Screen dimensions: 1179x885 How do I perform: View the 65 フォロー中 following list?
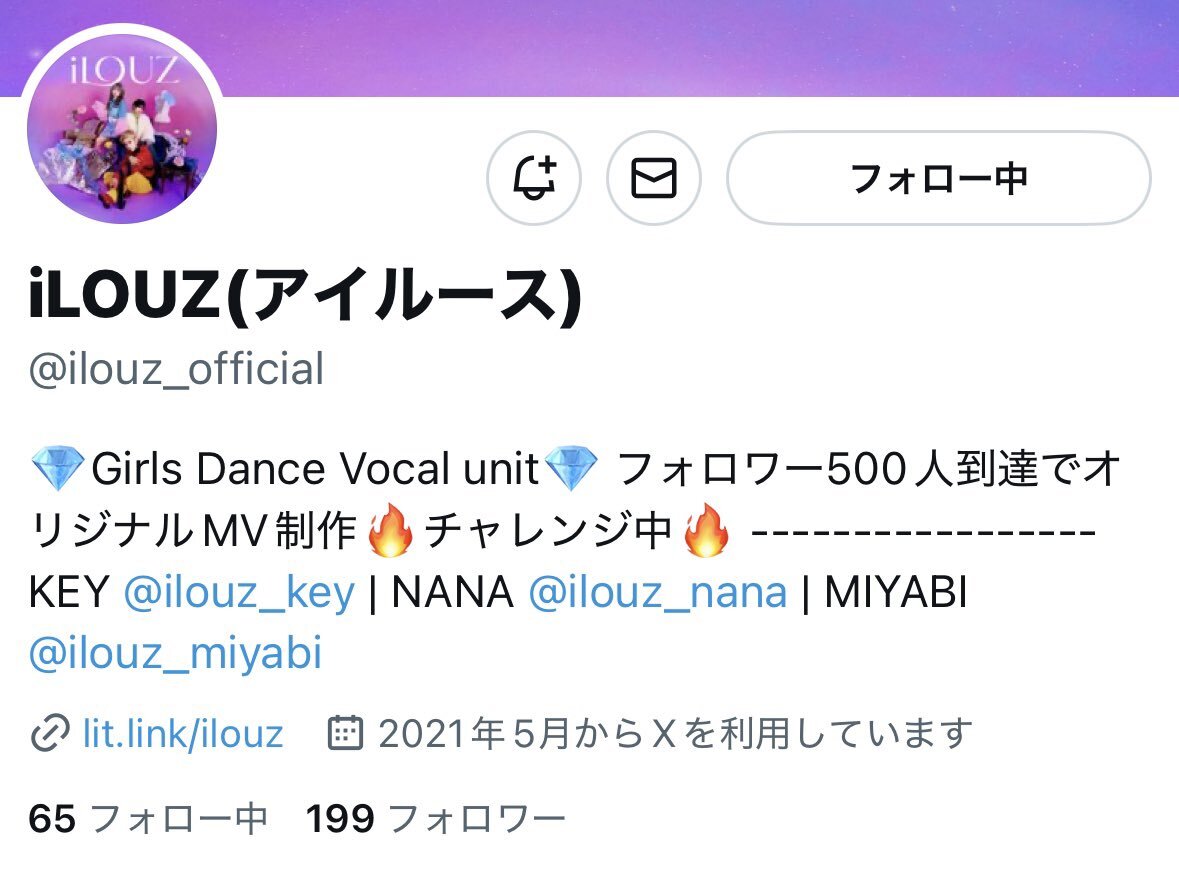coord(148,819)
